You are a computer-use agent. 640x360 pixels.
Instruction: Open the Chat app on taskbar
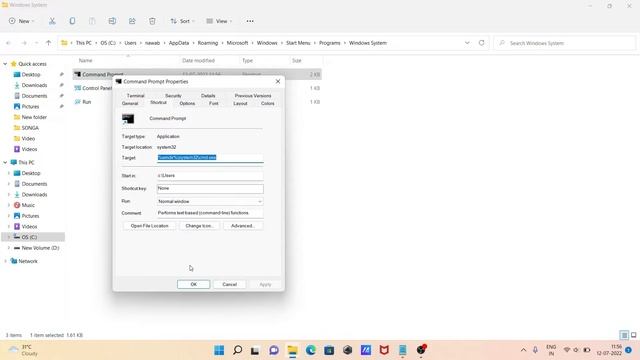(274, 350)
